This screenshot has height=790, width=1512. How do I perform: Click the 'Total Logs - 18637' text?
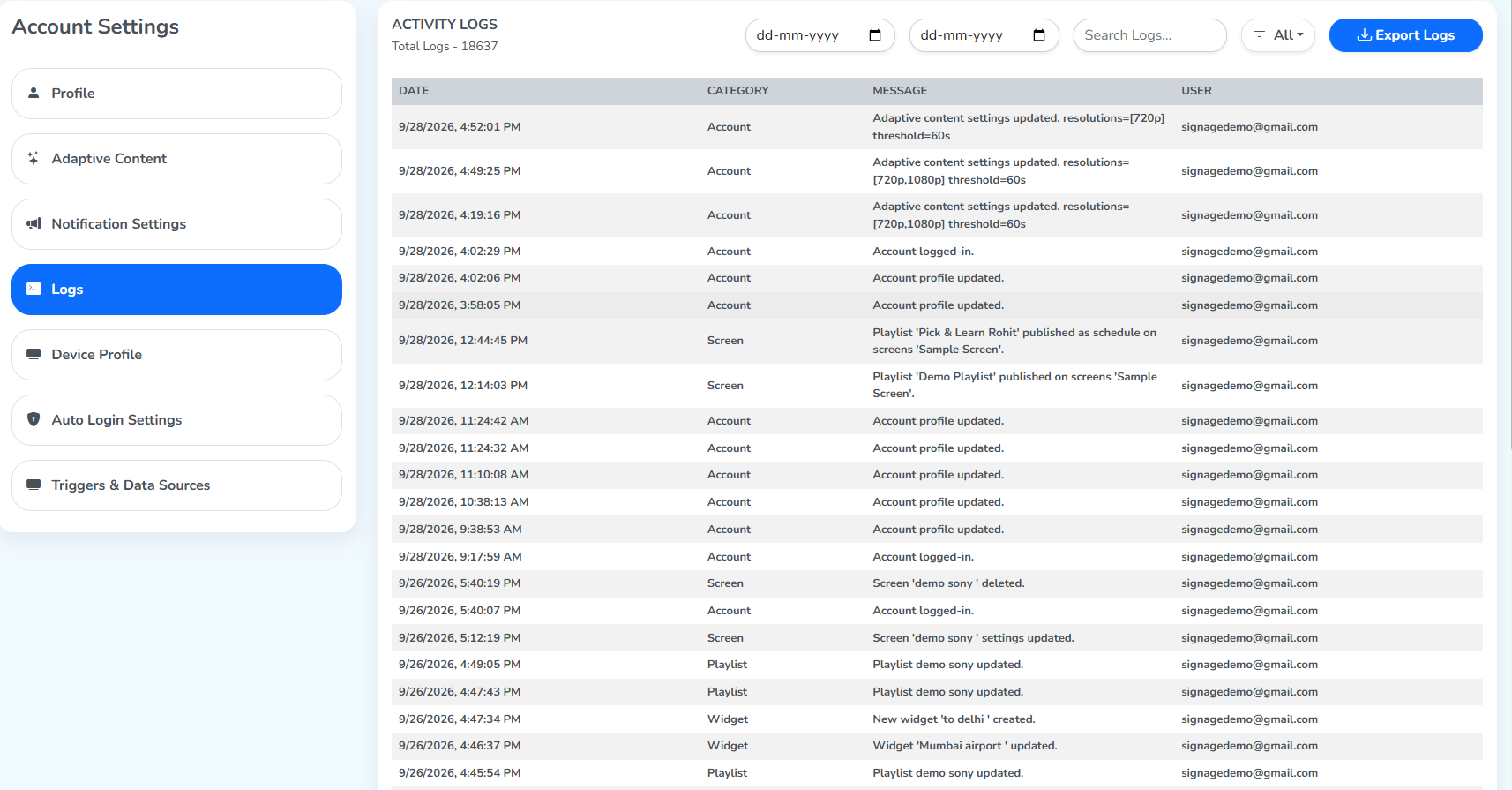coord(445,46)
